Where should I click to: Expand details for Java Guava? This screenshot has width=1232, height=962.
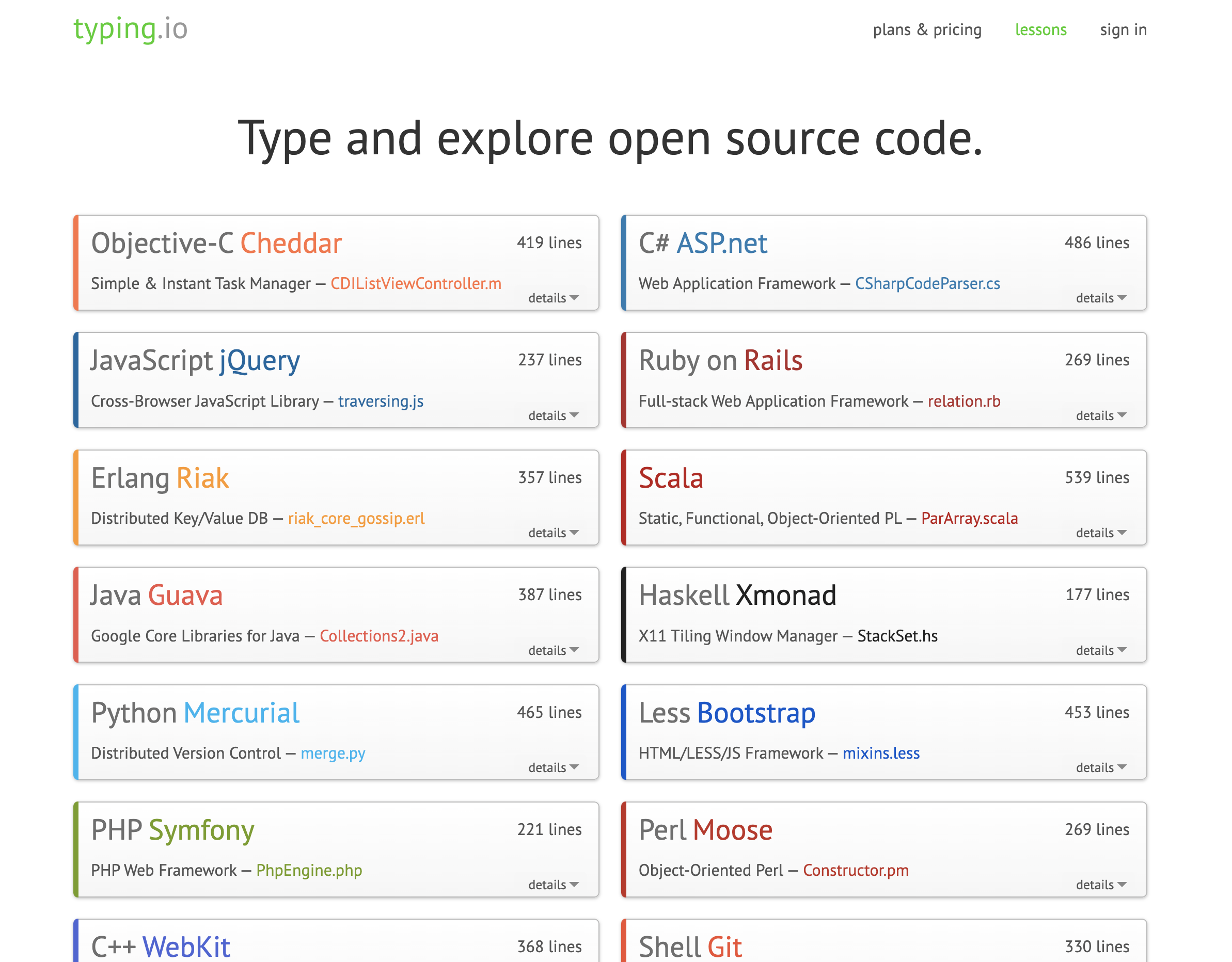coord(554,650)
